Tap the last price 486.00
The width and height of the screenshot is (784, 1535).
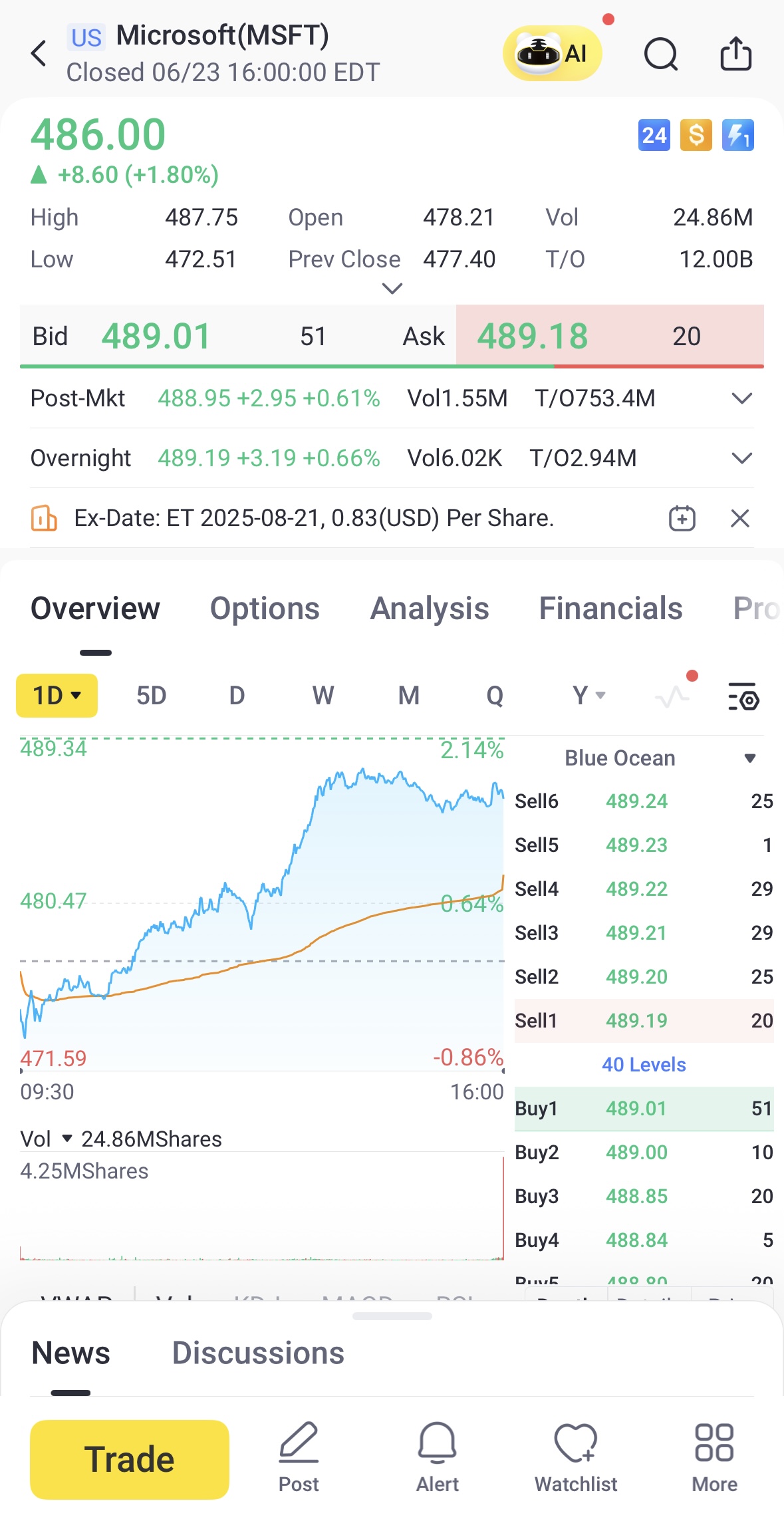(x=98, y=134)
